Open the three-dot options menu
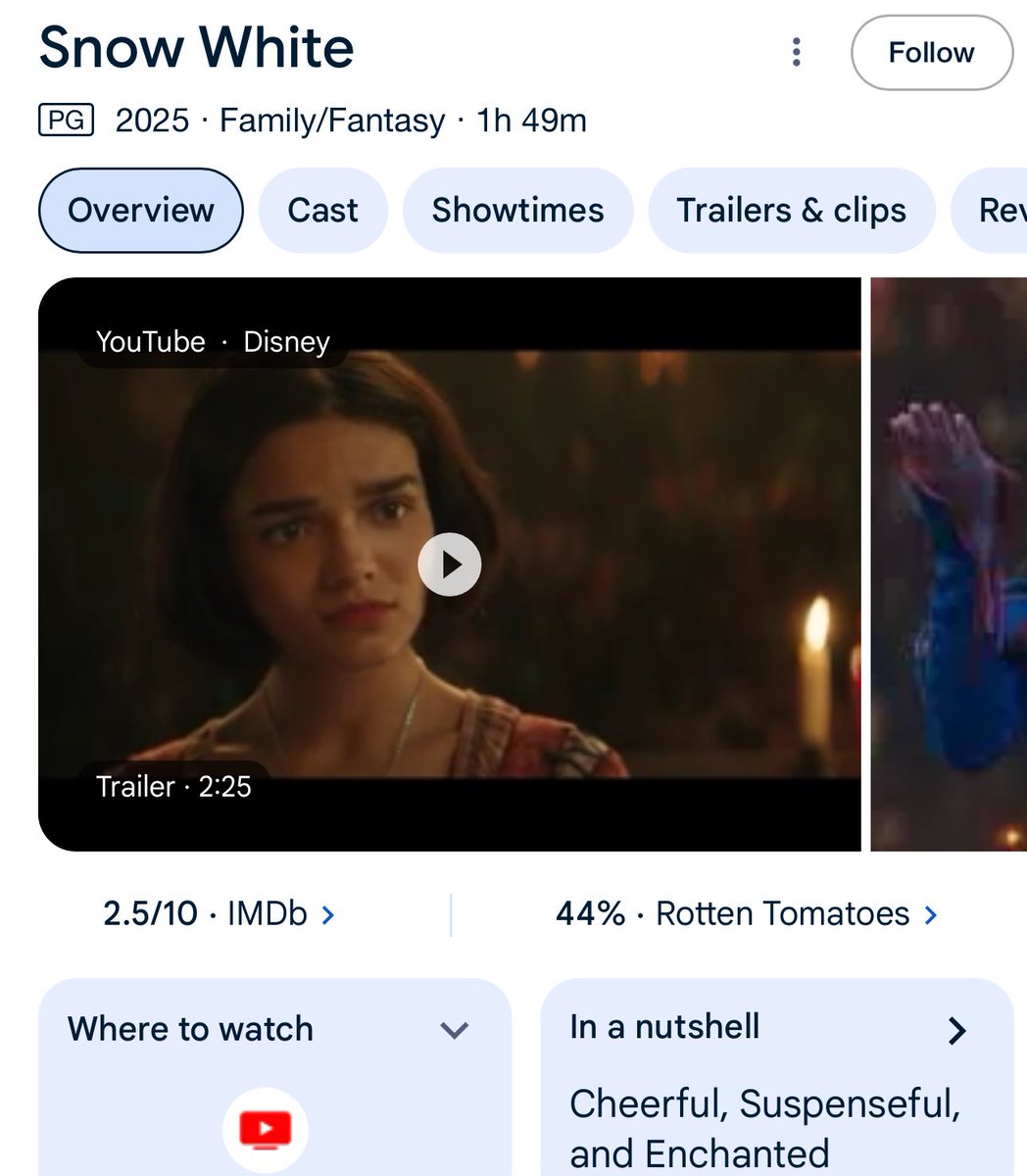 796,53
